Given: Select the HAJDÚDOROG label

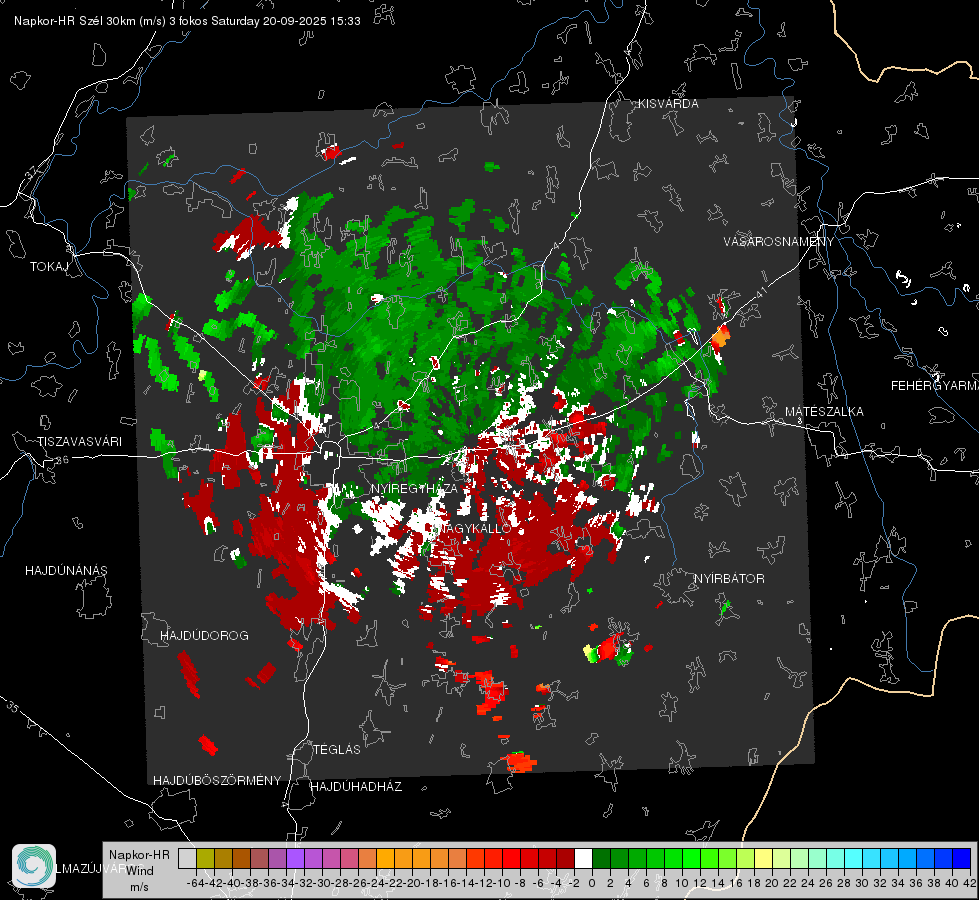Looking at the screenshot, I should click(204, 635).
